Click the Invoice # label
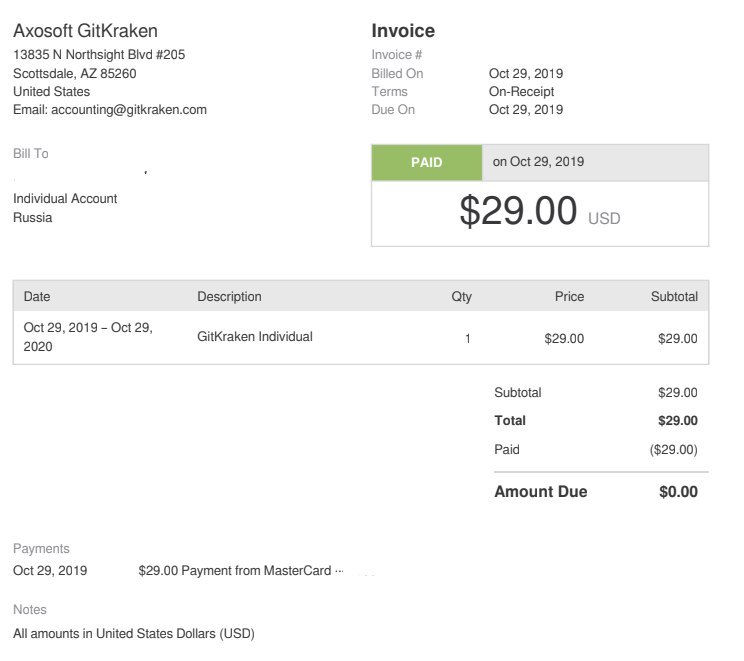Viewport: 744px width, 661px height. coord(396,55)
